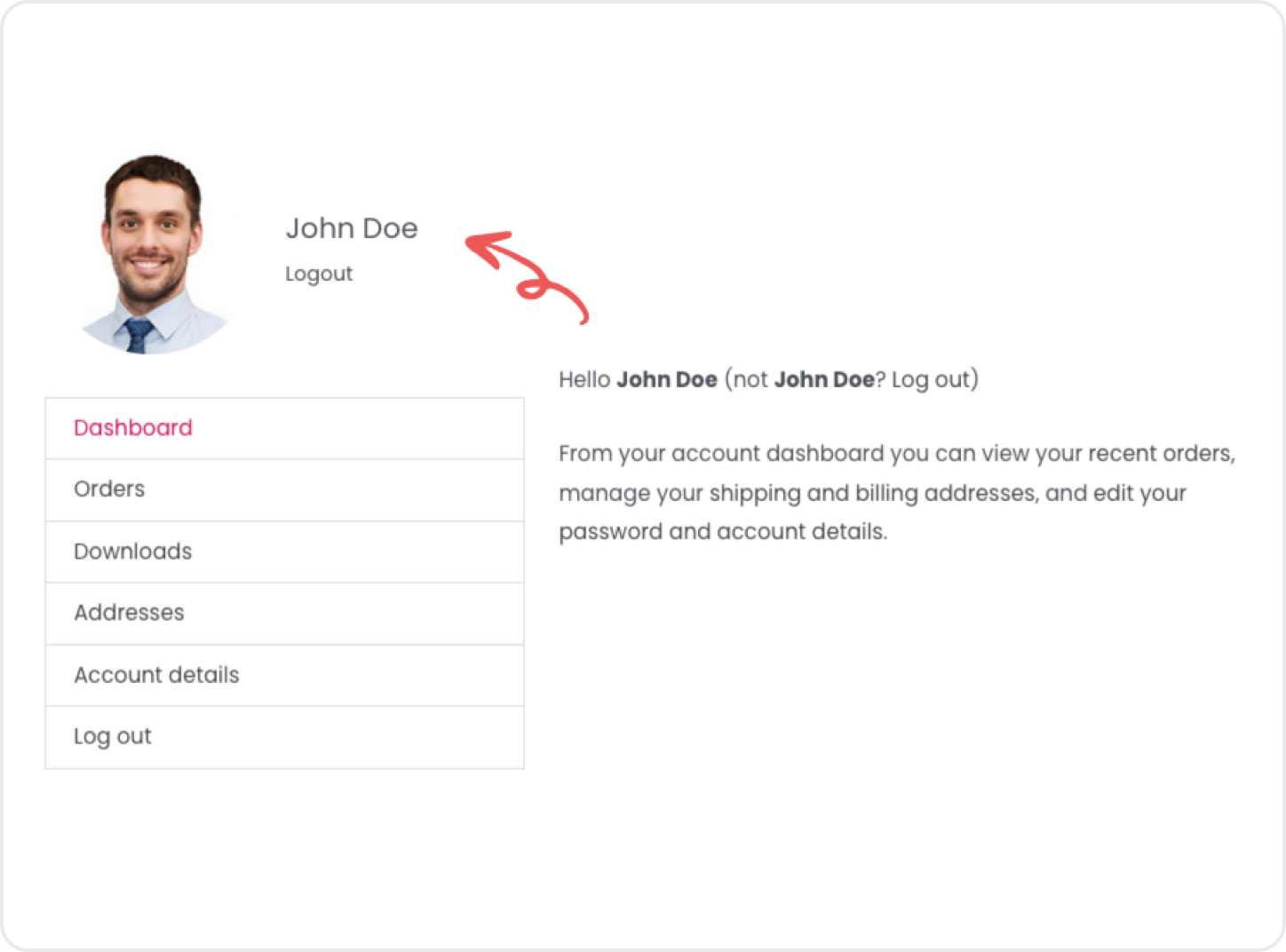1286x952 pixels.
Task: Open Account details in the sidebar
Action: pos(157,675)
